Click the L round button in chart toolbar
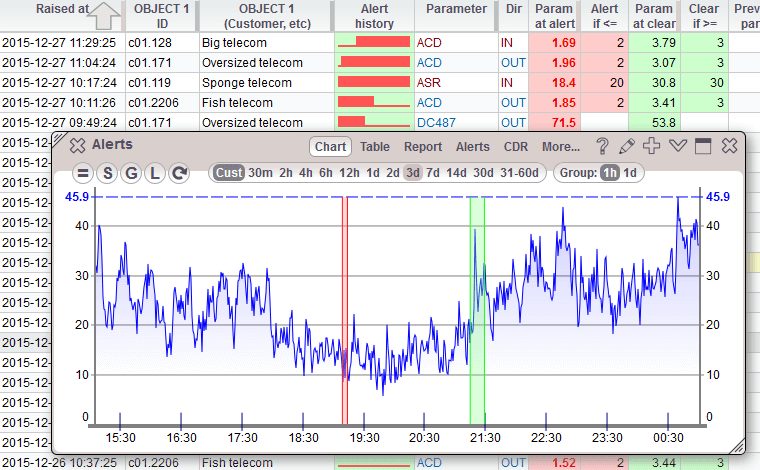Viewport: 760px width, 470px height. 156,173
